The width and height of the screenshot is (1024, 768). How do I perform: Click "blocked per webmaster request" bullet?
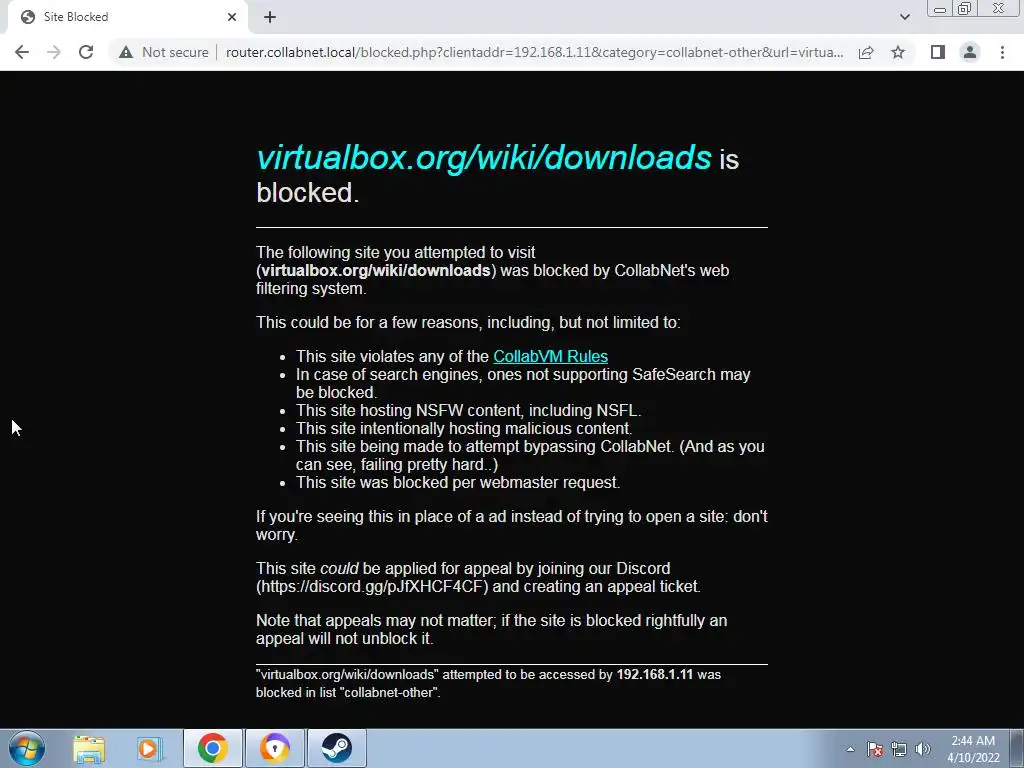coord(458,483)
